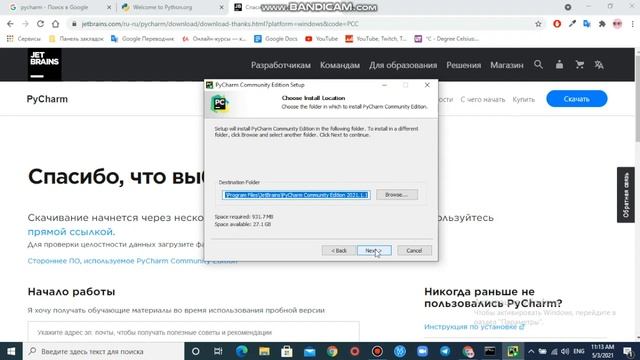Viewport: 640px width, 360px height.
Task: Cancel the PyCharm Community Edition setup
Action: pyautogui.click(x=414, y=250)
